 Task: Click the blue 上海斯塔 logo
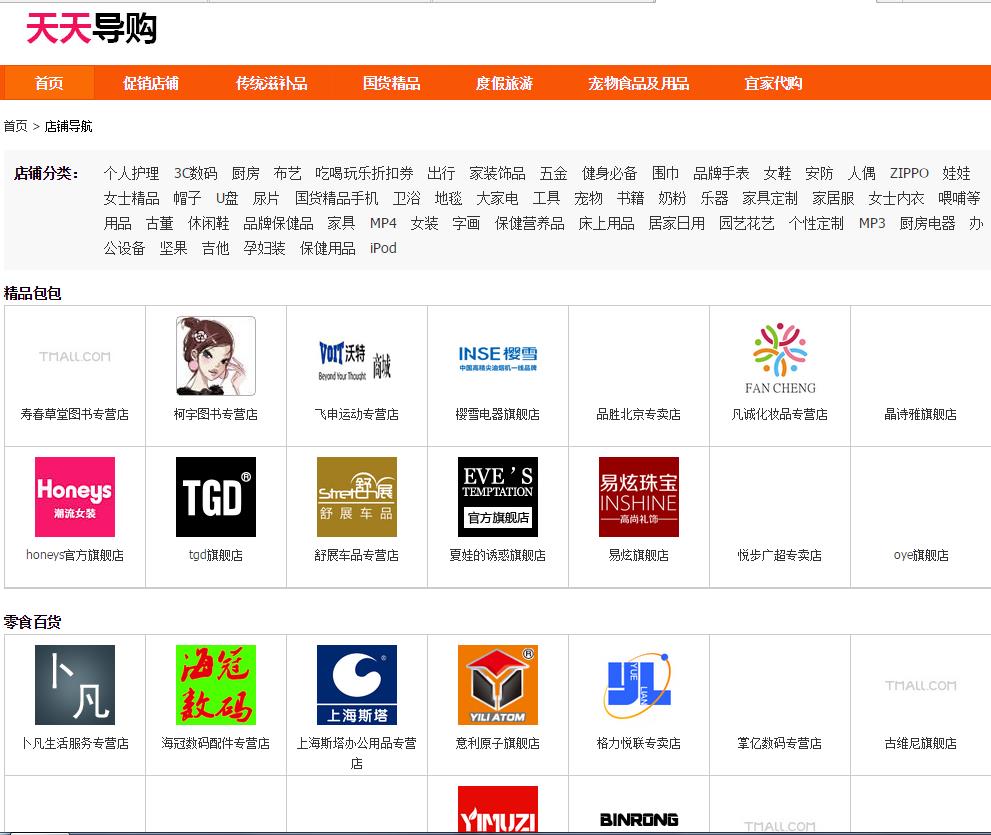pyautogui.click(x=356, y=685)
